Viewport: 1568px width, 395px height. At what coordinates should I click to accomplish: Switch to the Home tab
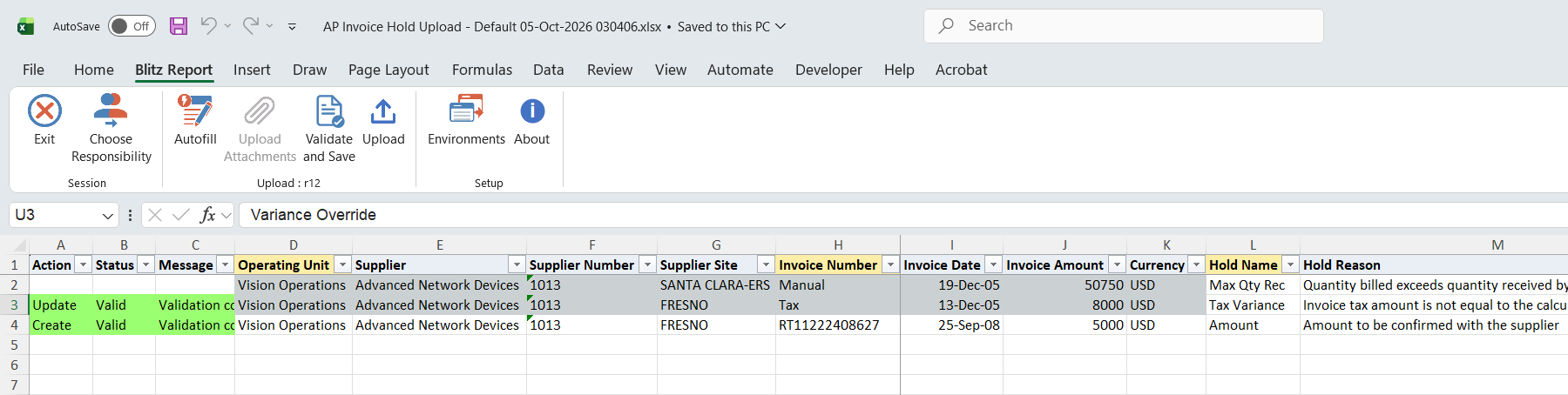[94, 70]
